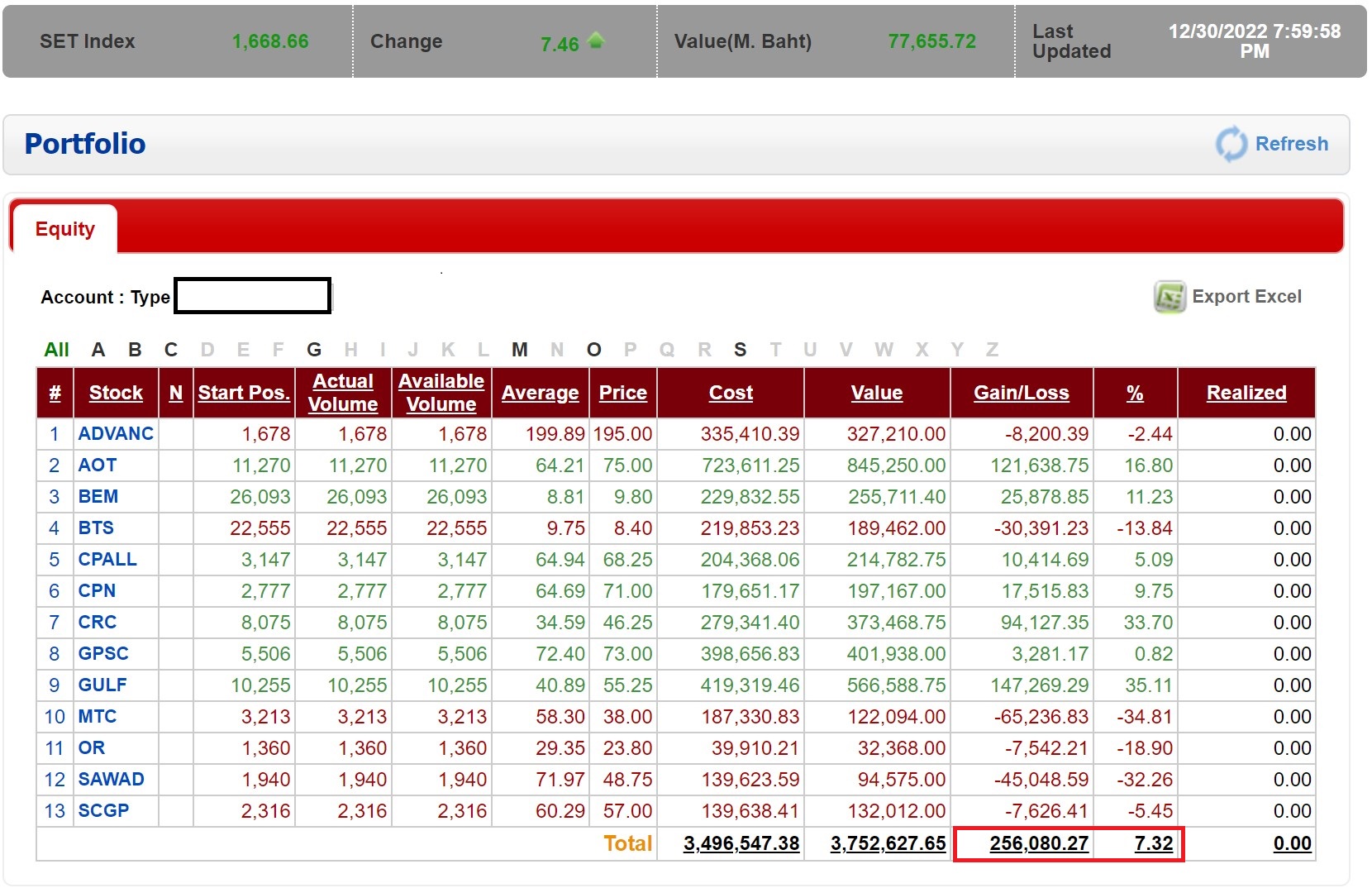This screenshot has height=888, width=1372.
Task: Sort by Start Pos. column header
Action: (x=244, y=393)
